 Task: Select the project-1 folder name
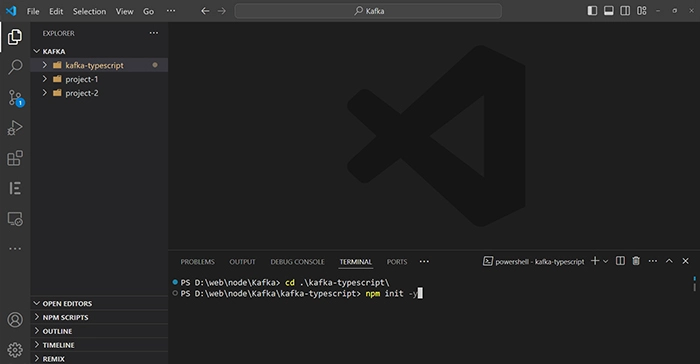coord(82,79)
